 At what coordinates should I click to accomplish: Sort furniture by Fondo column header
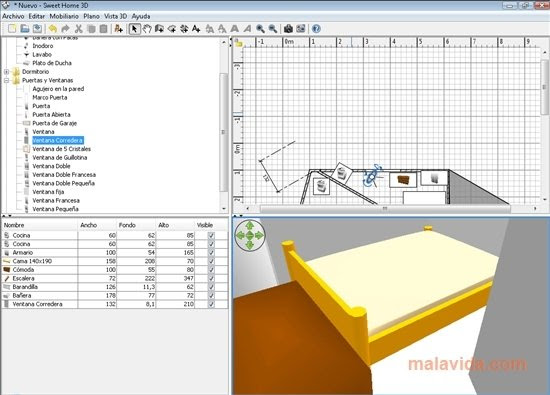click(x=136, y=225)
